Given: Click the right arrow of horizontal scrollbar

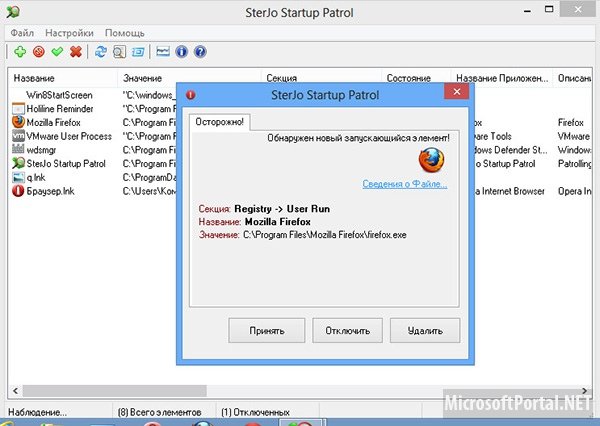Looking at the screenshot, I should (x=585, y=391).
